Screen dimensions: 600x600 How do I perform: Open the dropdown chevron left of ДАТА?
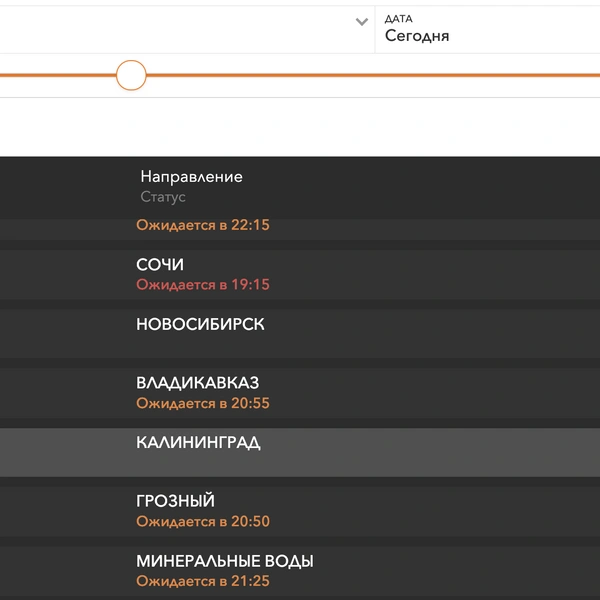362,21
